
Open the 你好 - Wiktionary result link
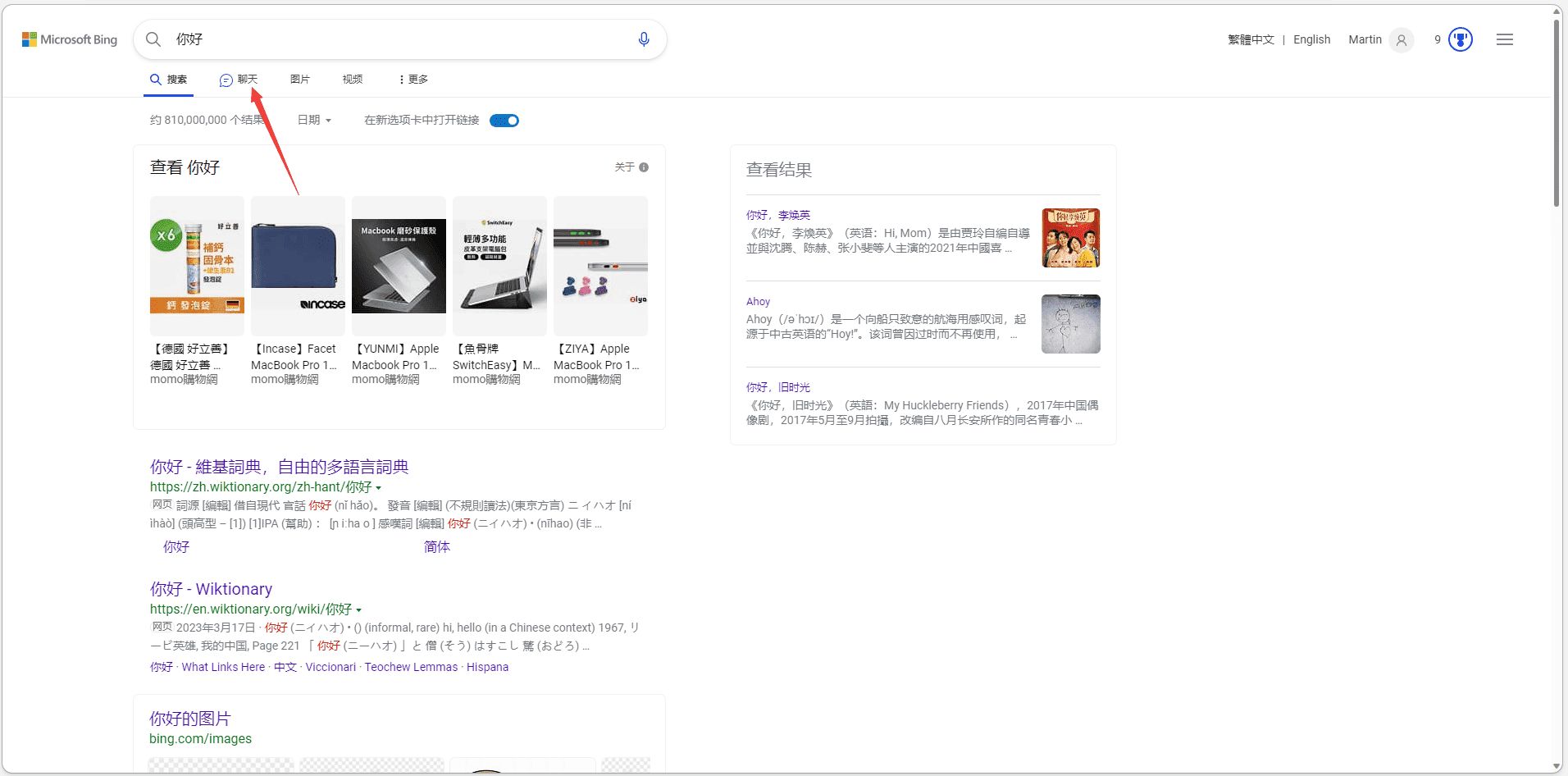[x=211, y=589]
